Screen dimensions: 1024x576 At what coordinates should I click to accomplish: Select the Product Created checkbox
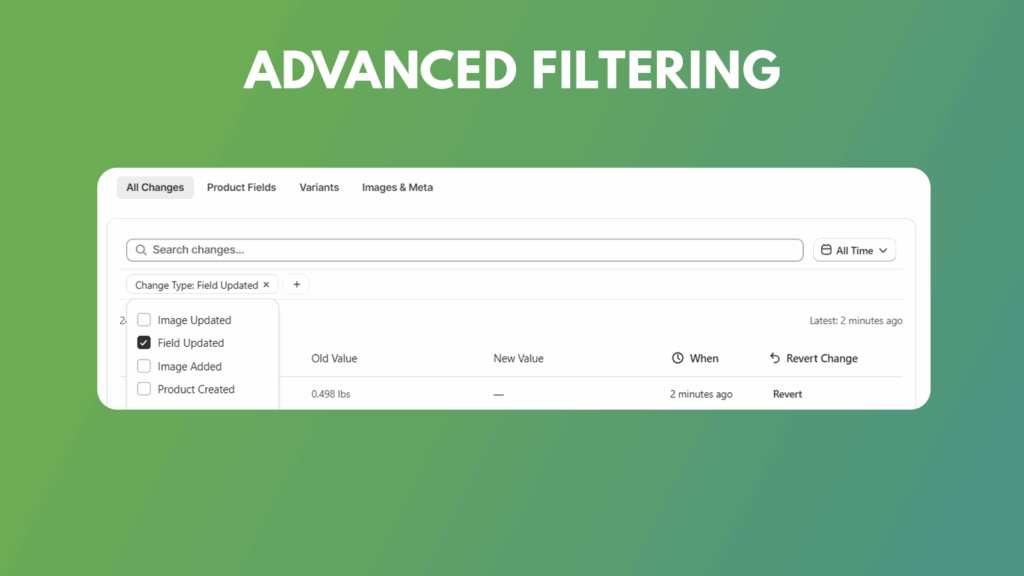[x=144, y=389]
